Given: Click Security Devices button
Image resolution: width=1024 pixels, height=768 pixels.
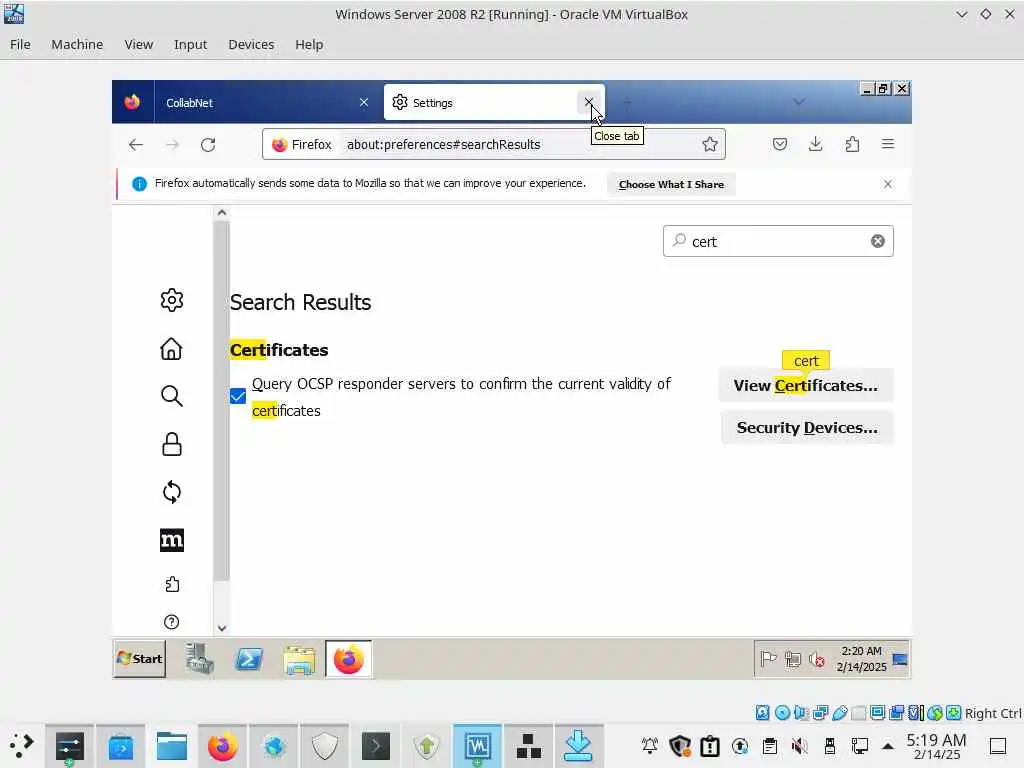Looking at the screenshot, I should (x=807, y=428).
